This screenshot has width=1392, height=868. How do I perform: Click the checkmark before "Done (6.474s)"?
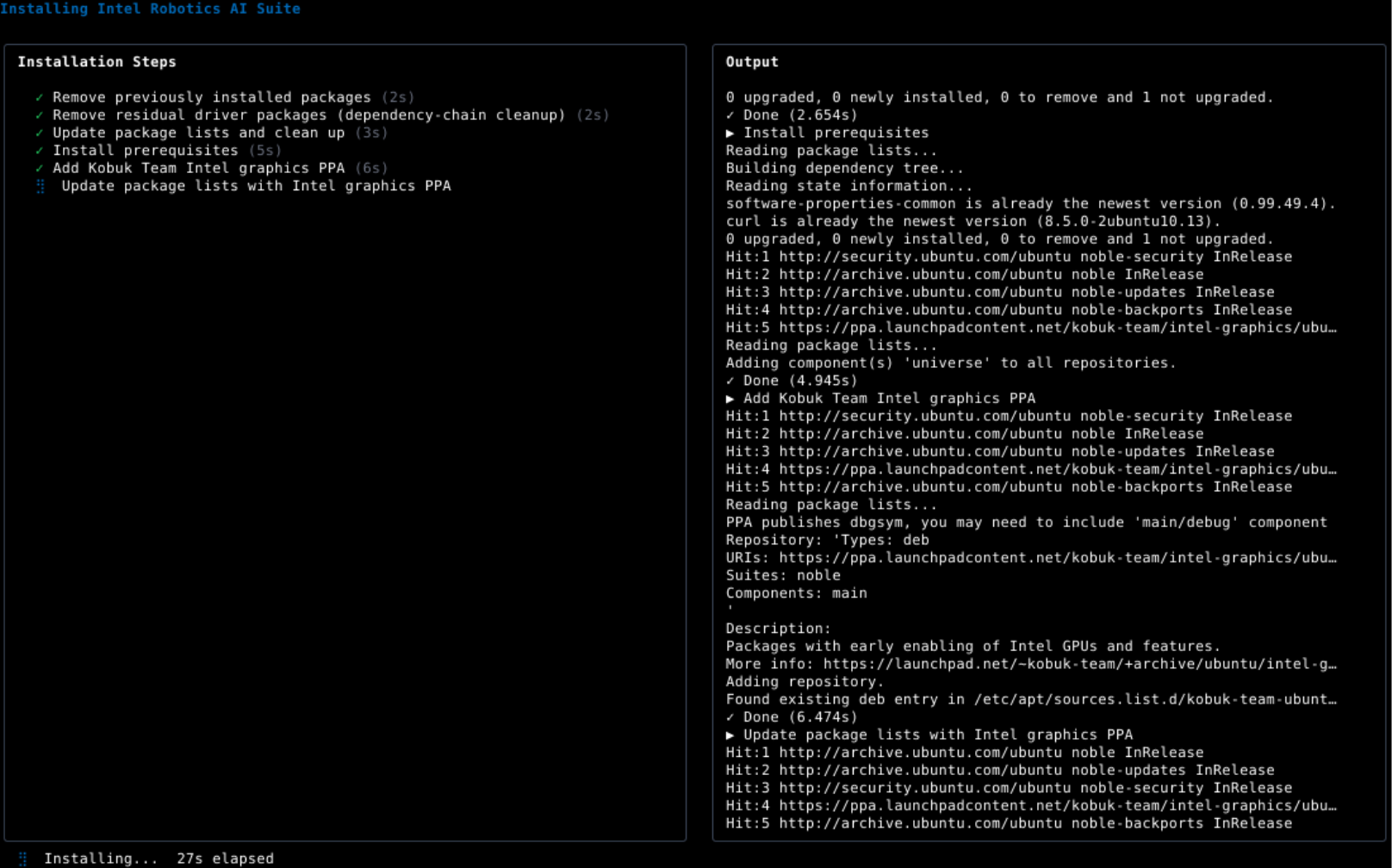tap(730, 717)
